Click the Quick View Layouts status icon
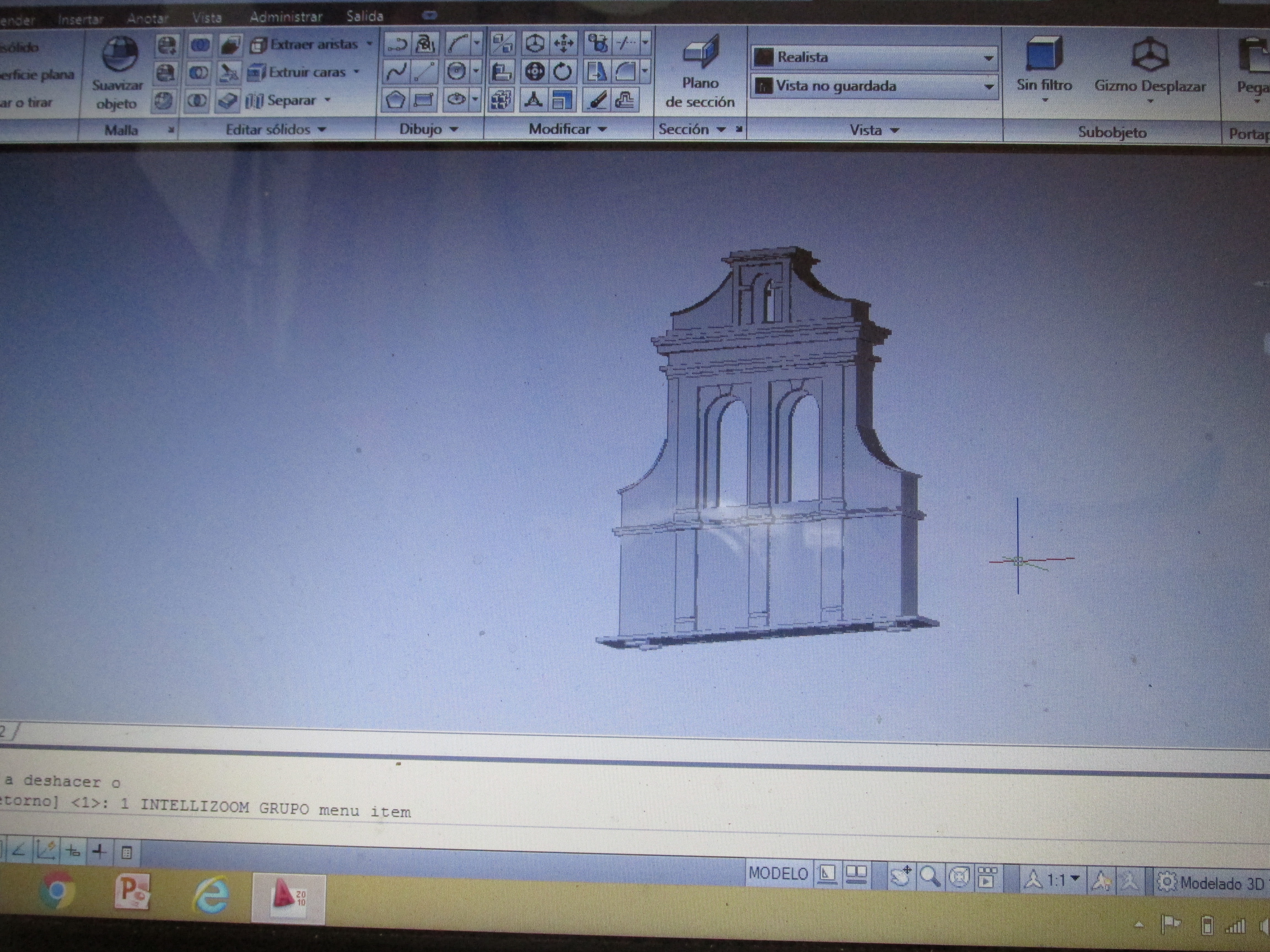 (x=827, y=875)
